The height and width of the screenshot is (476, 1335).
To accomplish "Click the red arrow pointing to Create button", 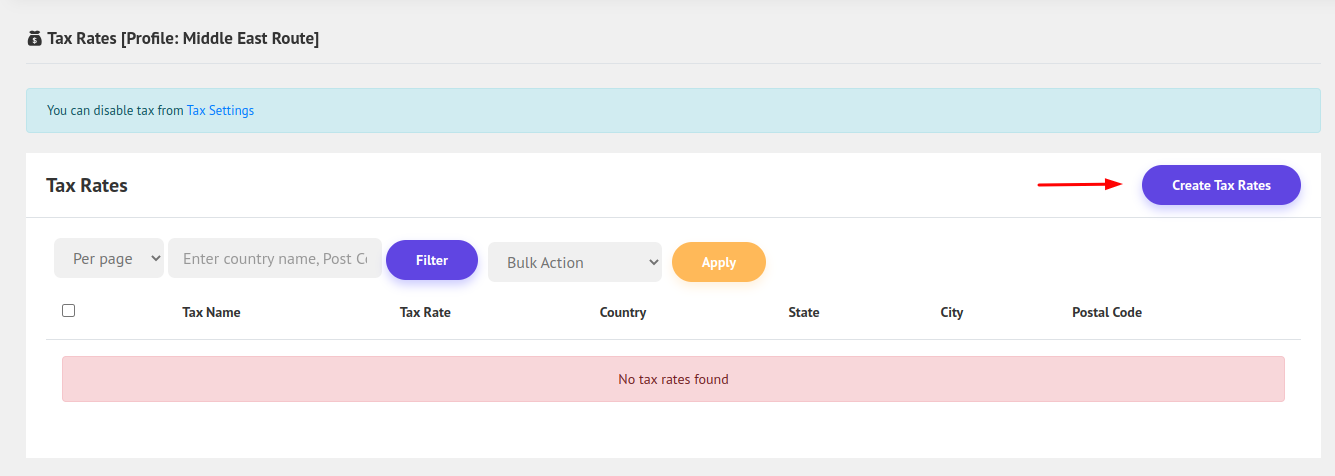I will [1080, 184].
